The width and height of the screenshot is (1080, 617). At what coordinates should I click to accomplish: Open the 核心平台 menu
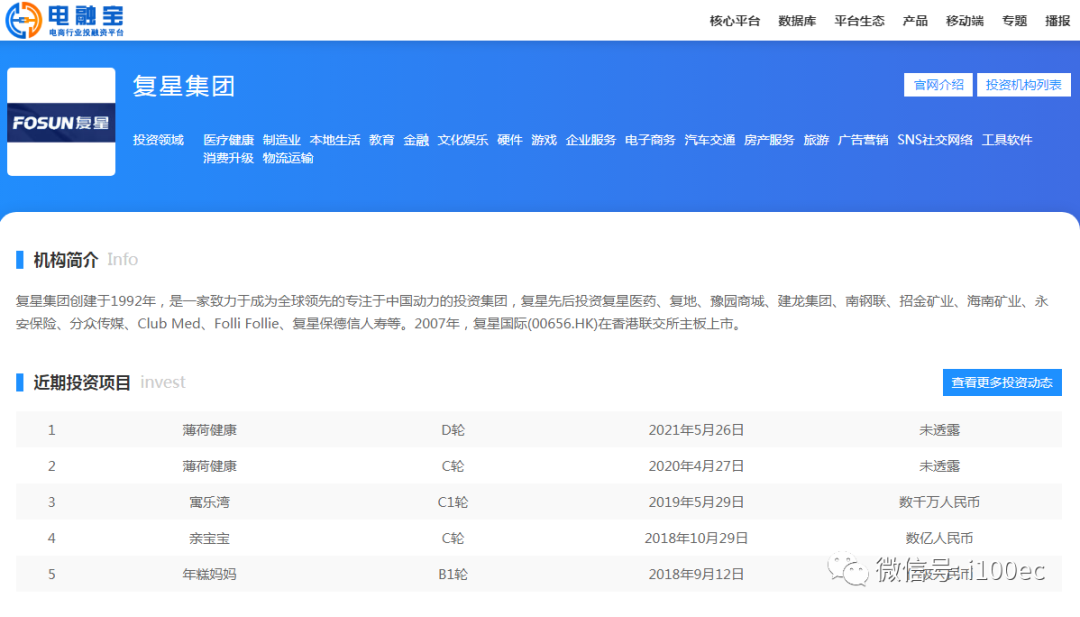click(x=735, y=21)
